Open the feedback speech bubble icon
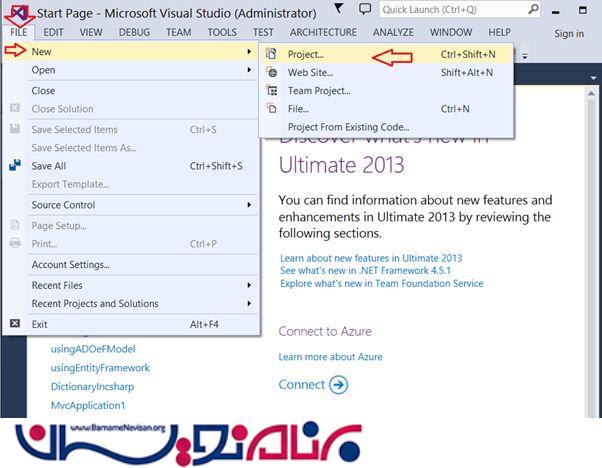Screen dimensions: 602x468 click(365, 9)
